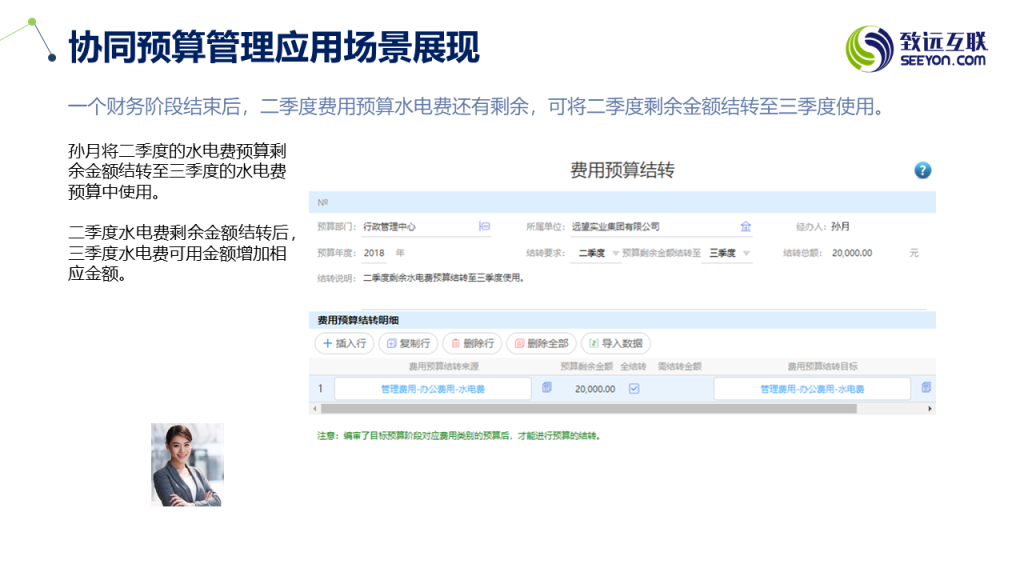Click 导入数据 to import data
The height and width of the screenshot is (576, 1024).
click(x=616, y=343)
